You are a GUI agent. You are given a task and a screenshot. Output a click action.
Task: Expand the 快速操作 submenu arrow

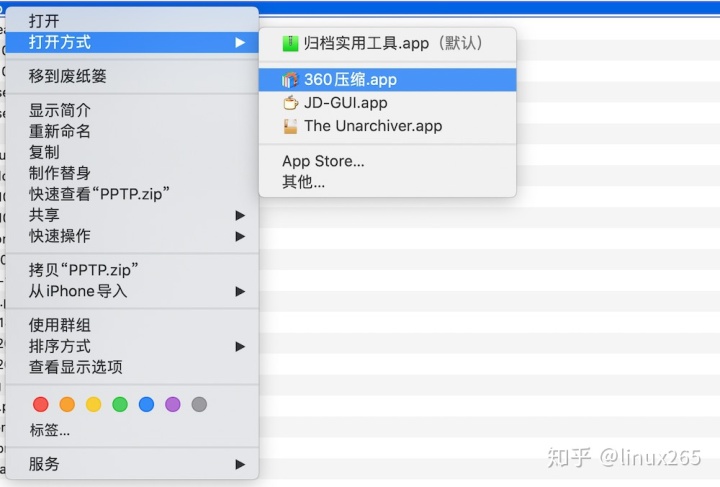click(240, 236)
